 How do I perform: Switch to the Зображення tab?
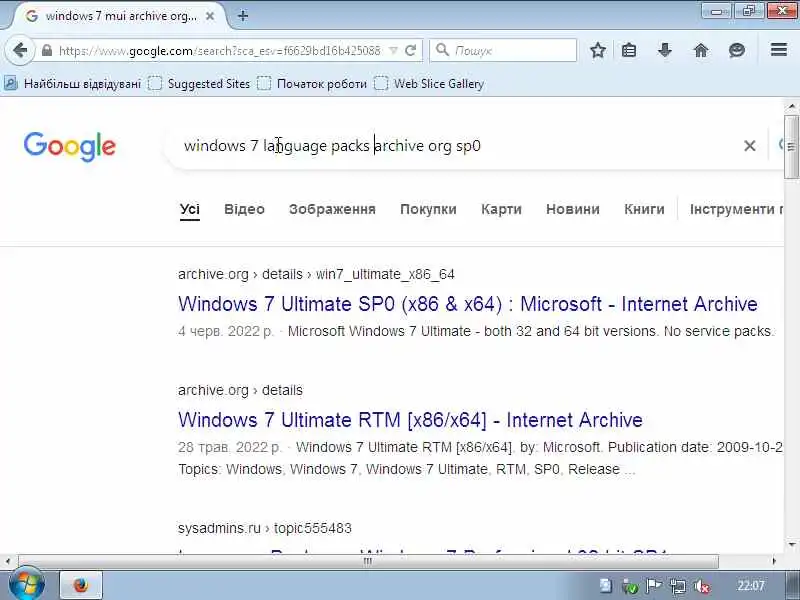click(x=332, y=209)
